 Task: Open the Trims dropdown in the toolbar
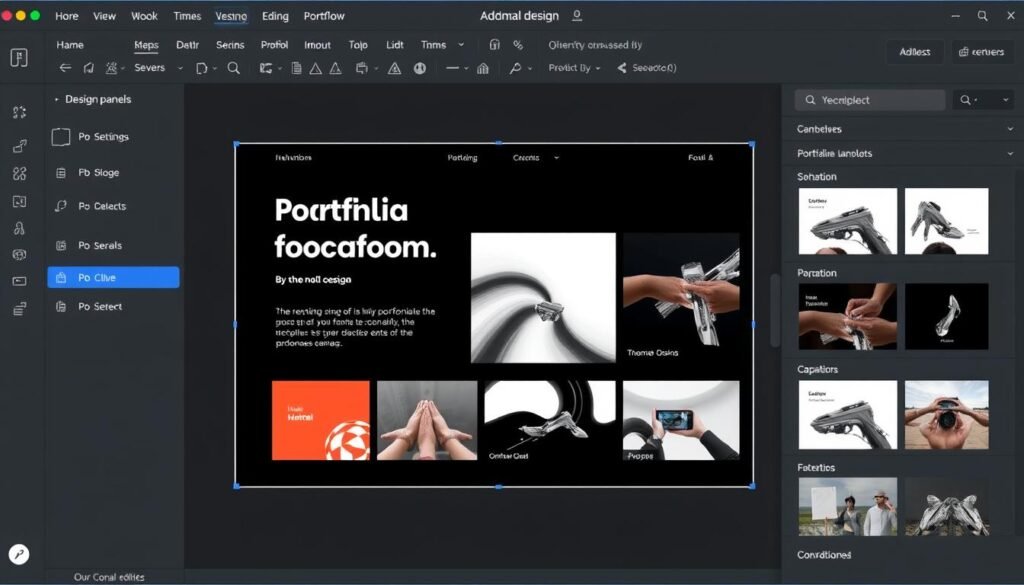tap(443, 45)
